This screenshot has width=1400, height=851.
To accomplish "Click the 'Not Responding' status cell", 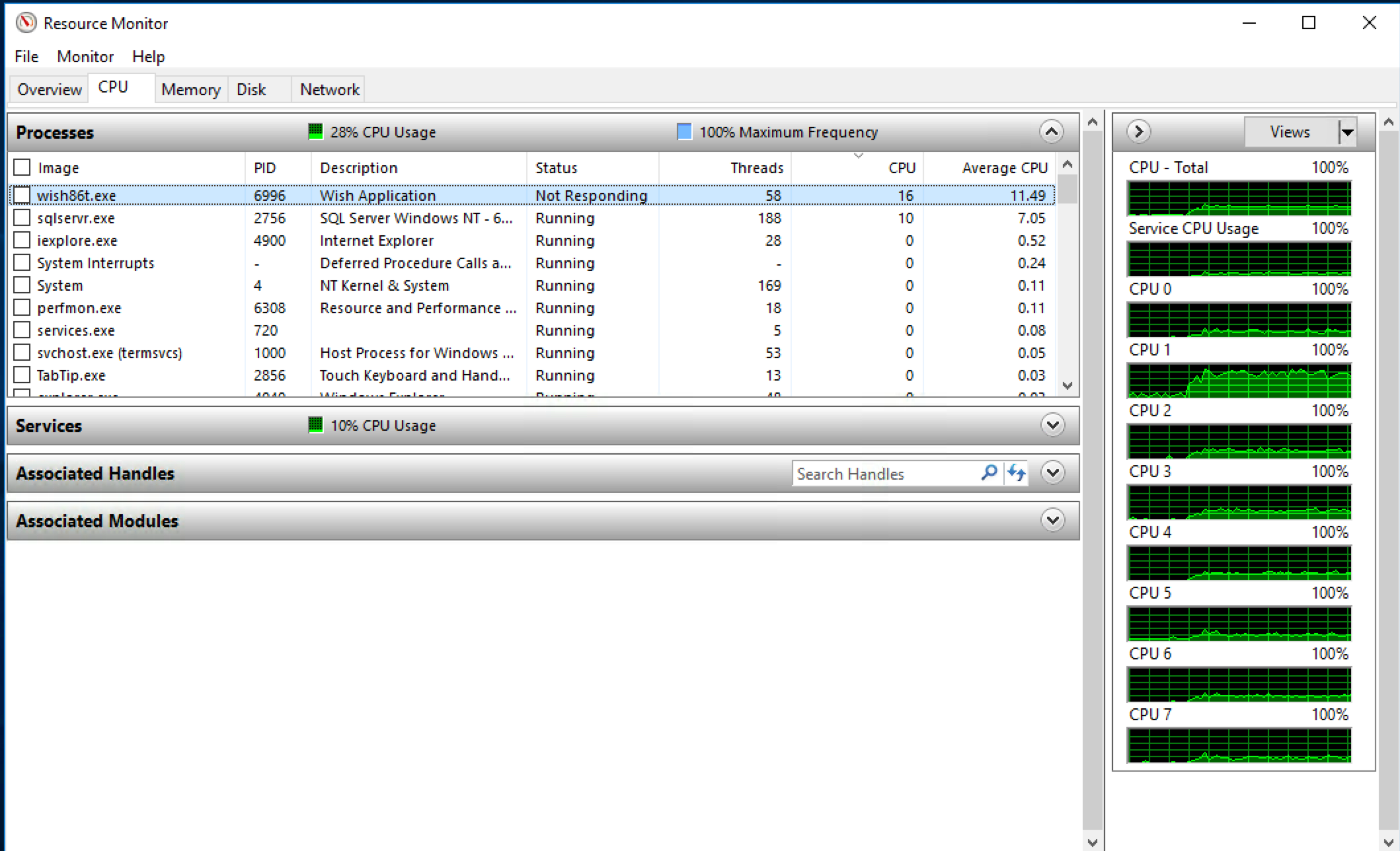I will click(x=592, y=195).
